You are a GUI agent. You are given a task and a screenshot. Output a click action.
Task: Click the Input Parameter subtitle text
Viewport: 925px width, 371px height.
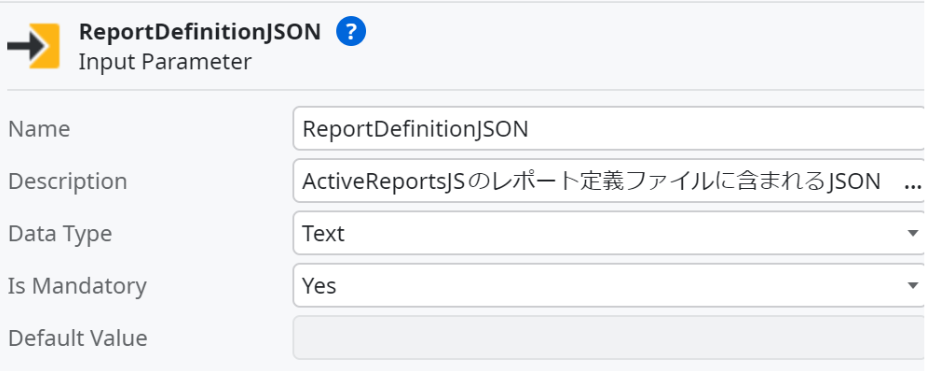(165, 61)
